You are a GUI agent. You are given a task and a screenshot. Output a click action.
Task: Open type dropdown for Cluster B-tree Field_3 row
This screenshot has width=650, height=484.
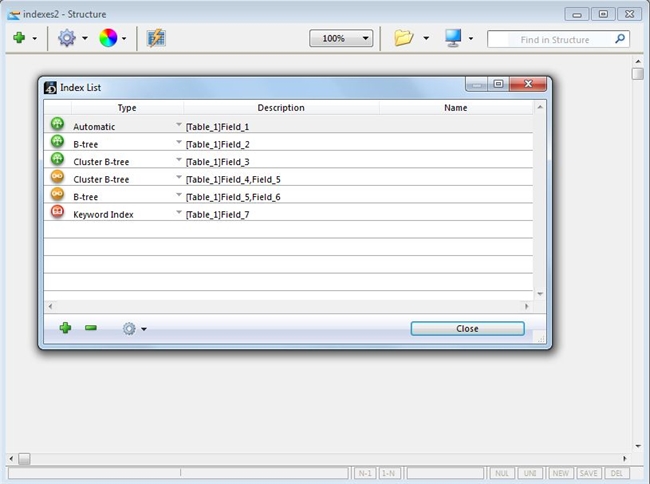click(x=179, y=160)
